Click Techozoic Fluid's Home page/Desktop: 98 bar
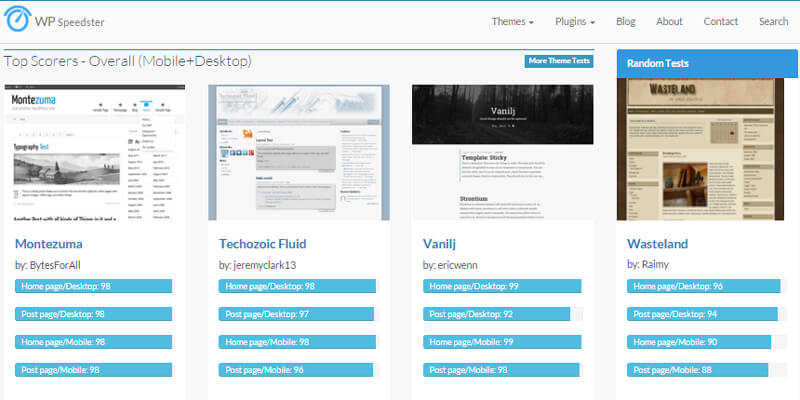The width and height of the screenshot is (800, 400). [297, 286]
